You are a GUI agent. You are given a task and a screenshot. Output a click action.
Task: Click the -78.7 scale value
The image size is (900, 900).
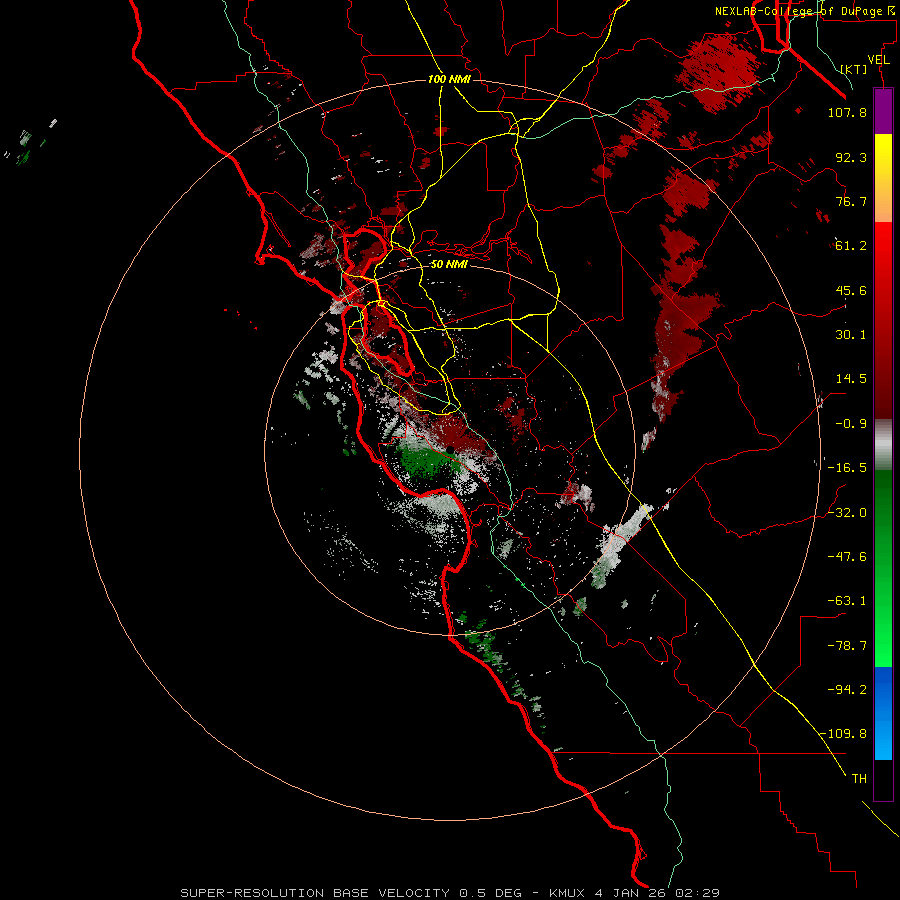[847, 646]
